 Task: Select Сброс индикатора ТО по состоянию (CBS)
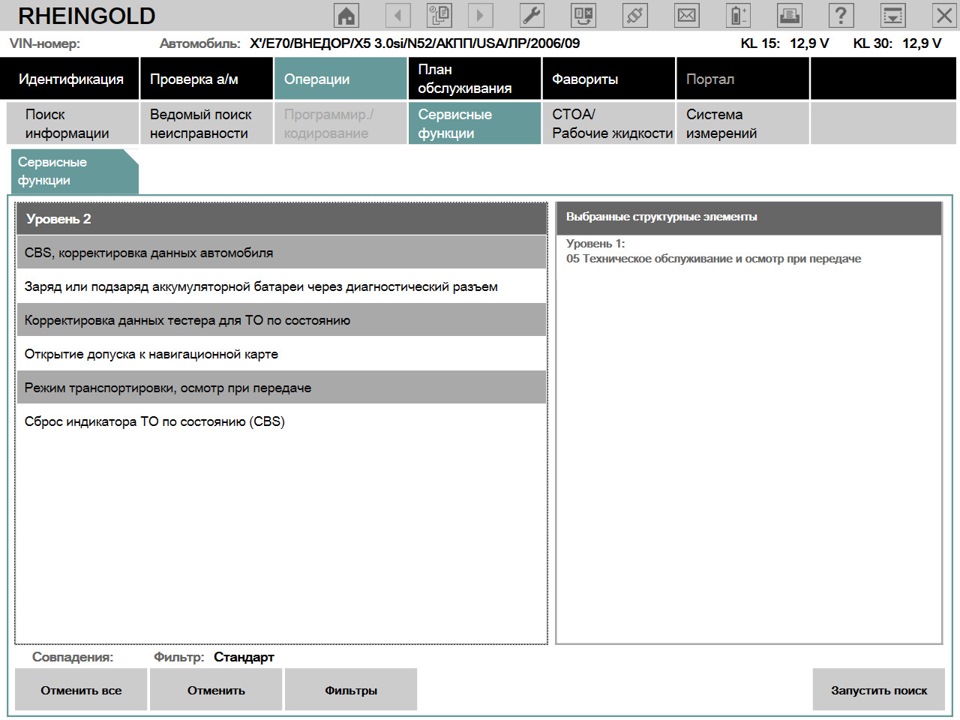(x=282, y=421)
